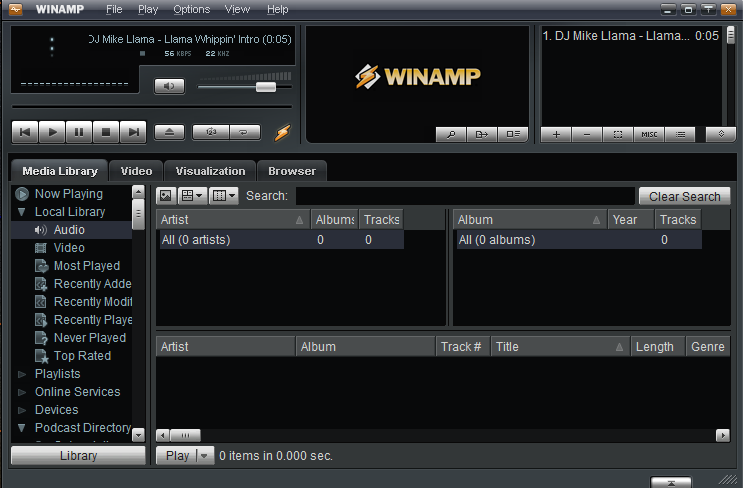Click the arrow-out icon in the Winamp logo panel
The image size is (743, 488).
(481, 135)
